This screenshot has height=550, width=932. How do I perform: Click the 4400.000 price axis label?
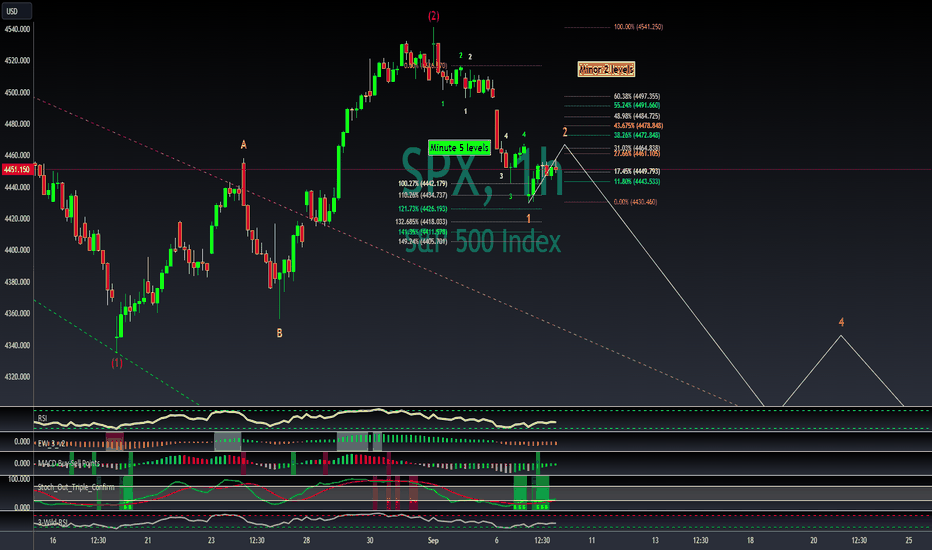[17, 250]
